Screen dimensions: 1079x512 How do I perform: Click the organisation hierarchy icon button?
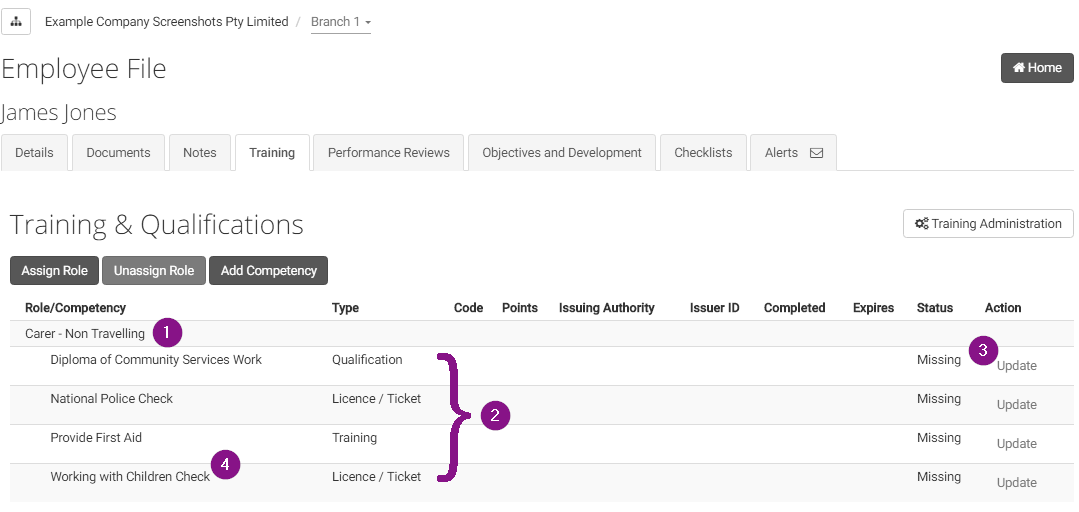16,21
